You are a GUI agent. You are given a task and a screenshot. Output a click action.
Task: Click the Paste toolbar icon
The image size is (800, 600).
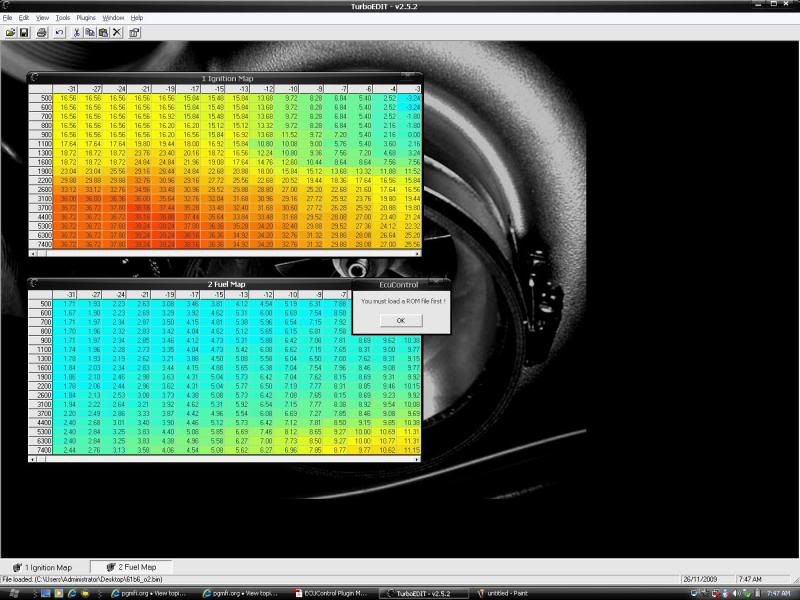pos(103,33)
